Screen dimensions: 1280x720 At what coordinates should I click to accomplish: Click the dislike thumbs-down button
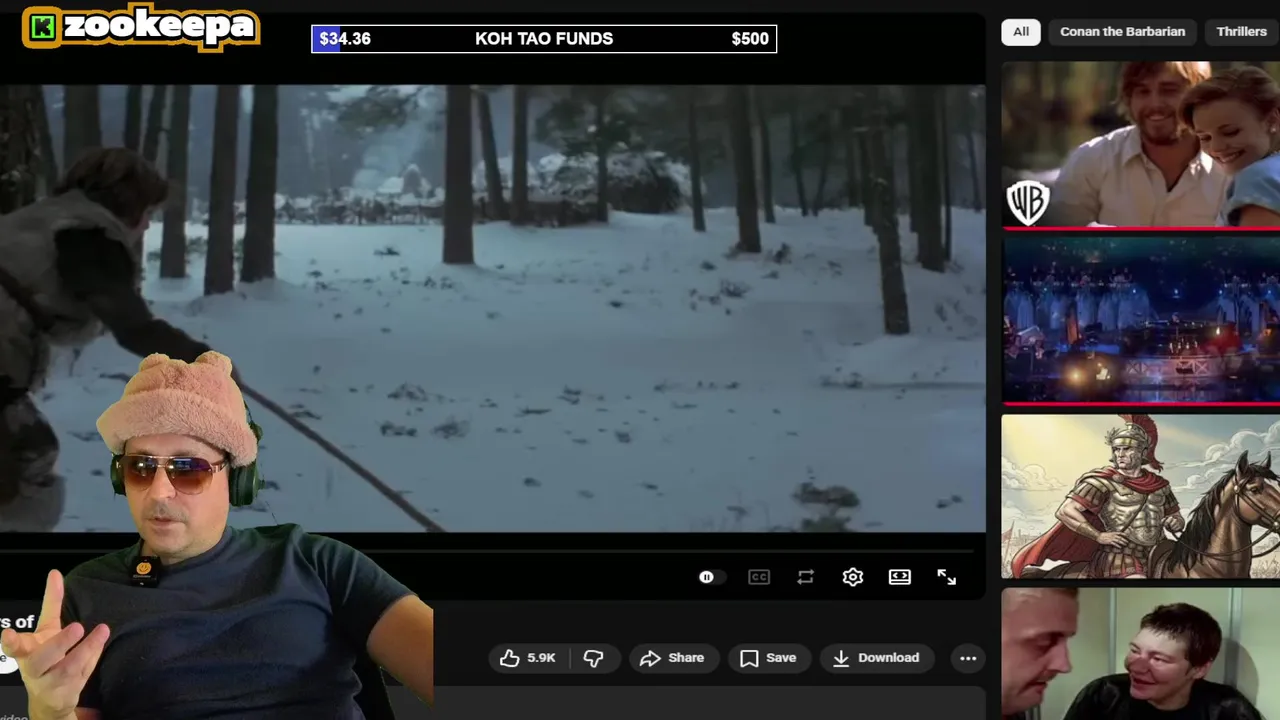pos(593,658)
